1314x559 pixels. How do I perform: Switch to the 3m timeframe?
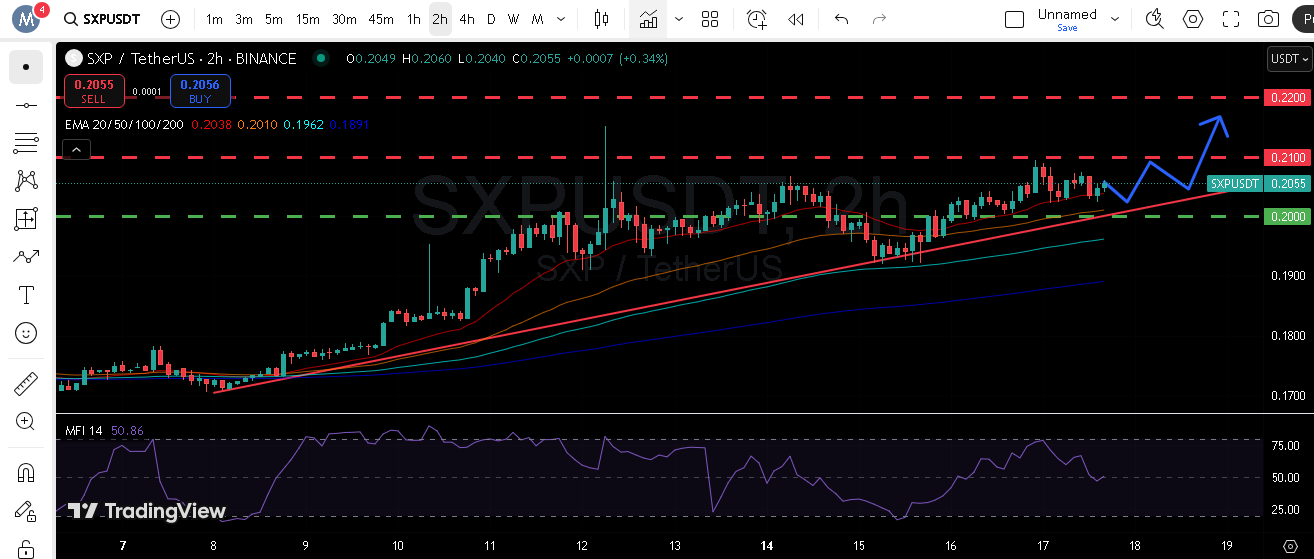point(244,19)
